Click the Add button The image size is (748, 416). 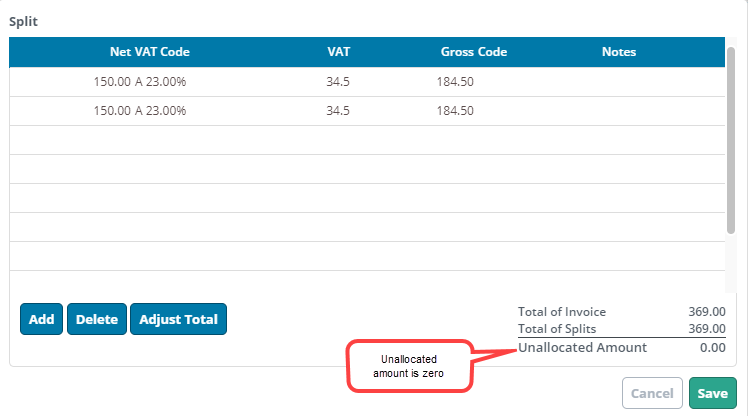tap(42, 319)
